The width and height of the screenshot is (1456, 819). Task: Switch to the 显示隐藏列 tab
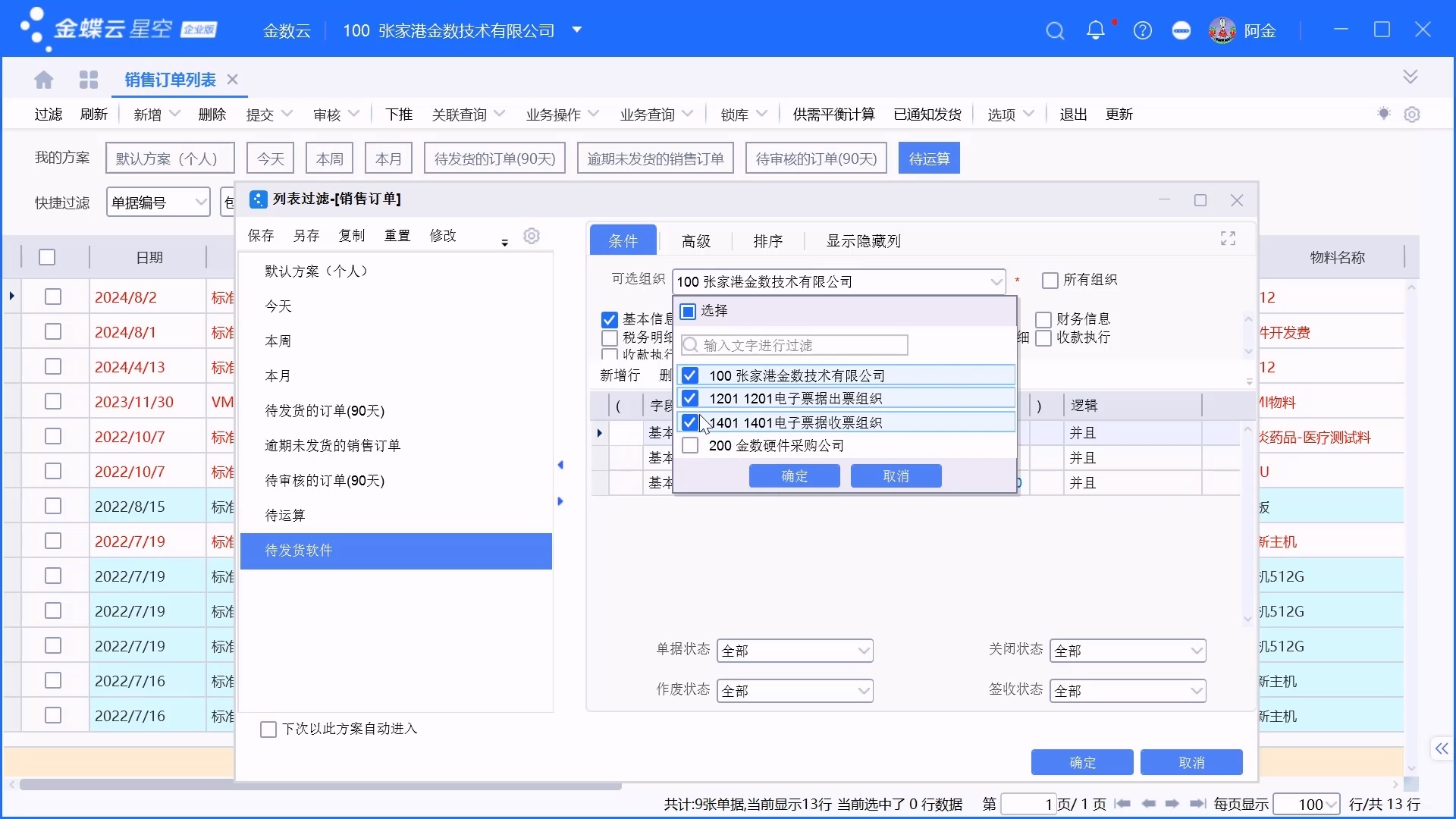point(864,241)
